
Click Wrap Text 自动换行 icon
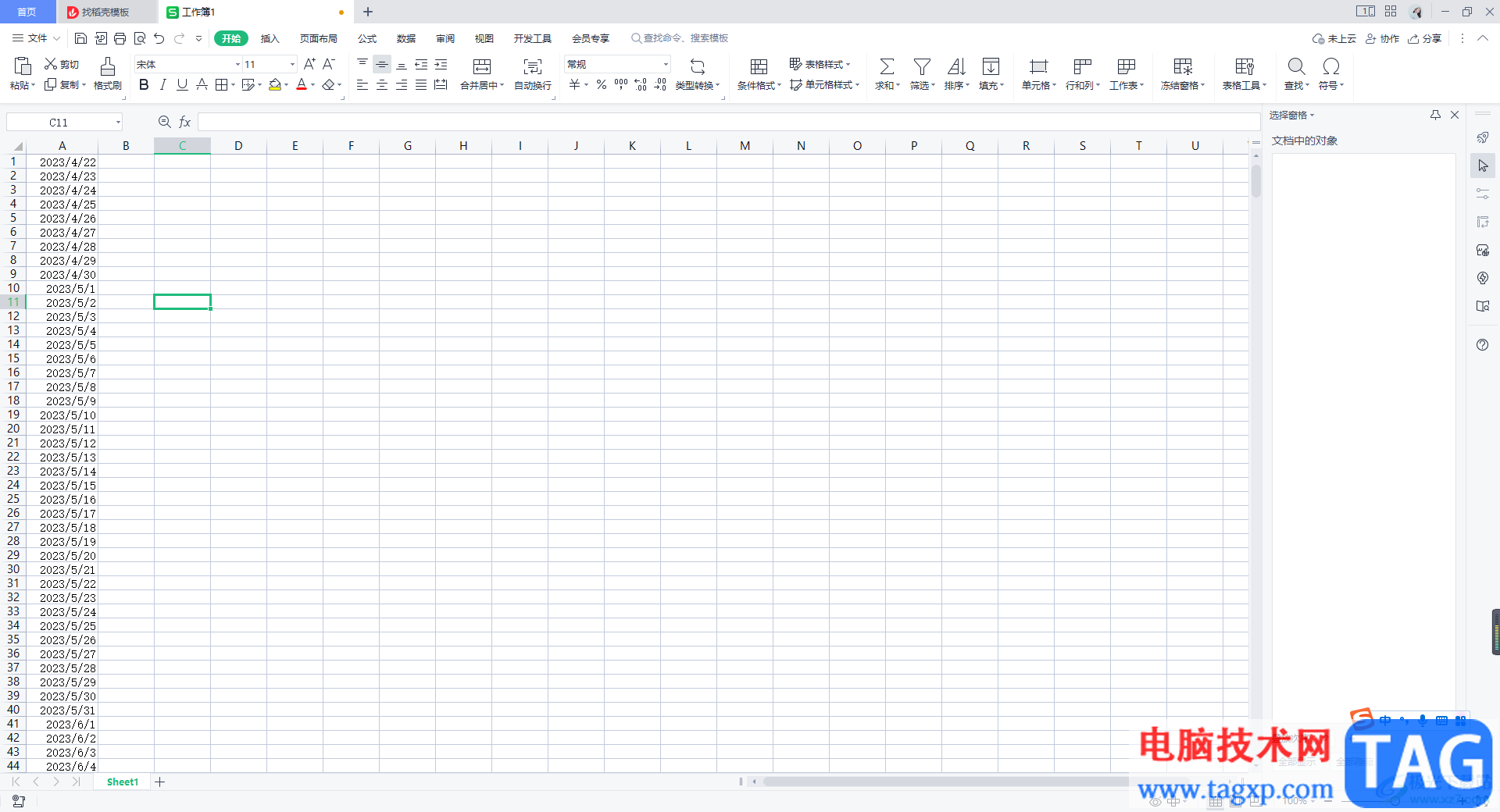533,66
